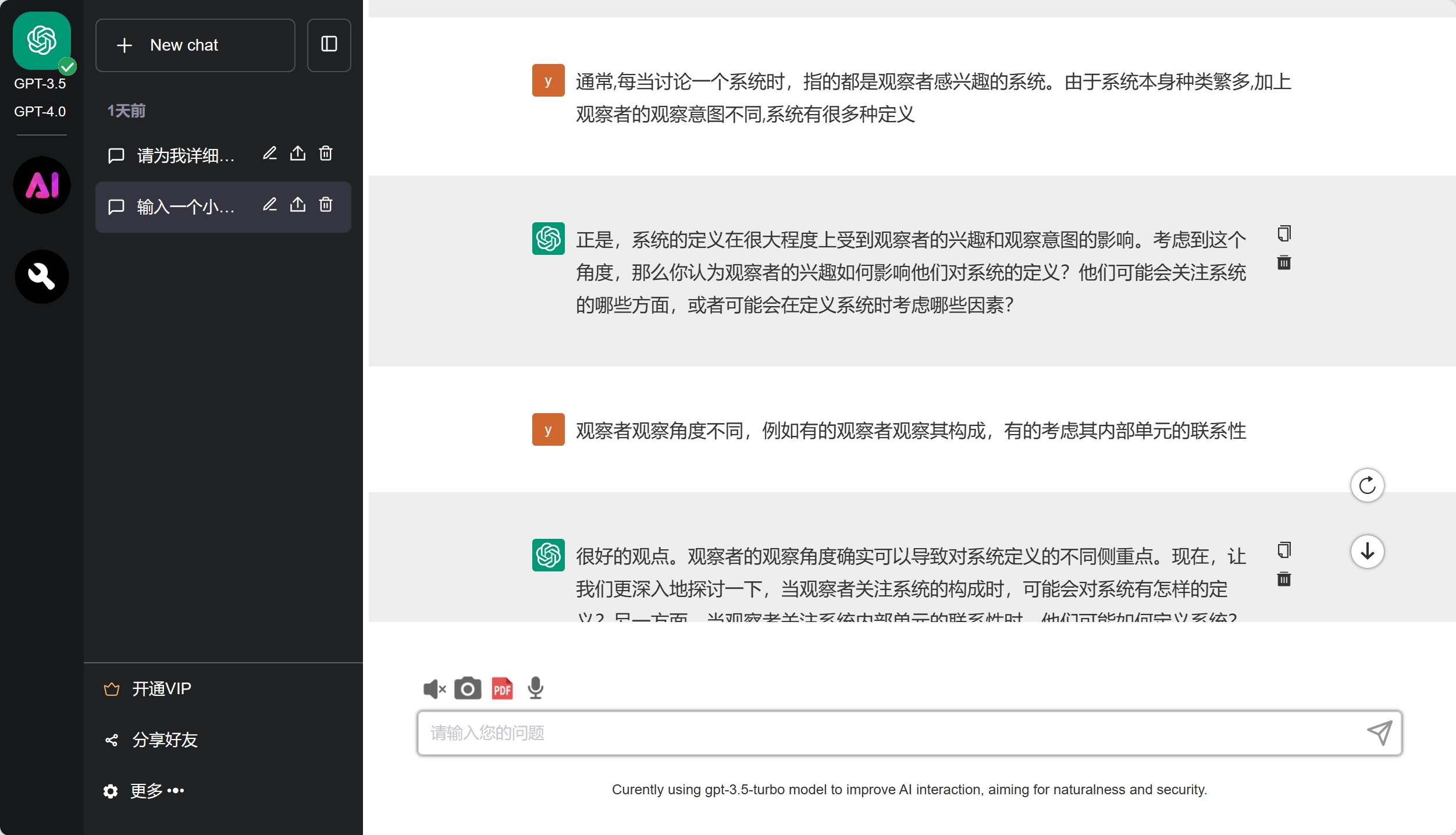
Task: Click the camera screenshot icon
Action: click(x=468, y=688)
